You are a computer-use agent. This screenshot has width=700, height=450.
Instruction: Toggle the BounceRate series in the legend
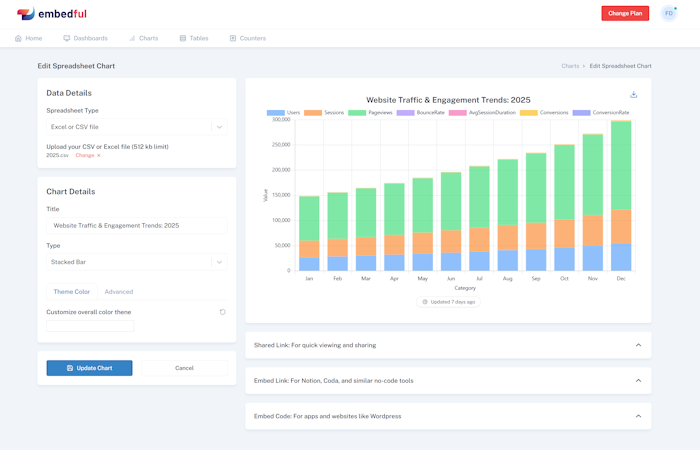(421, 112)
